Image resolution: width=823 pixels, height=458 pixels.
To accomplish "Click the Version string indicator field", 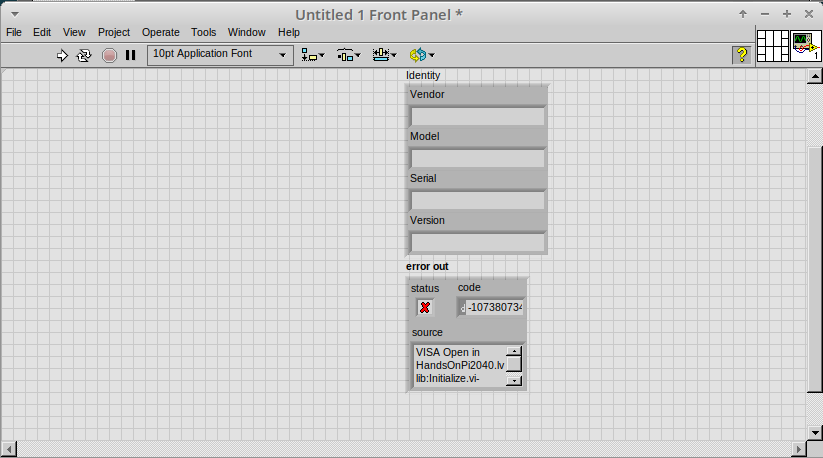I will click(x=478, y=242).
